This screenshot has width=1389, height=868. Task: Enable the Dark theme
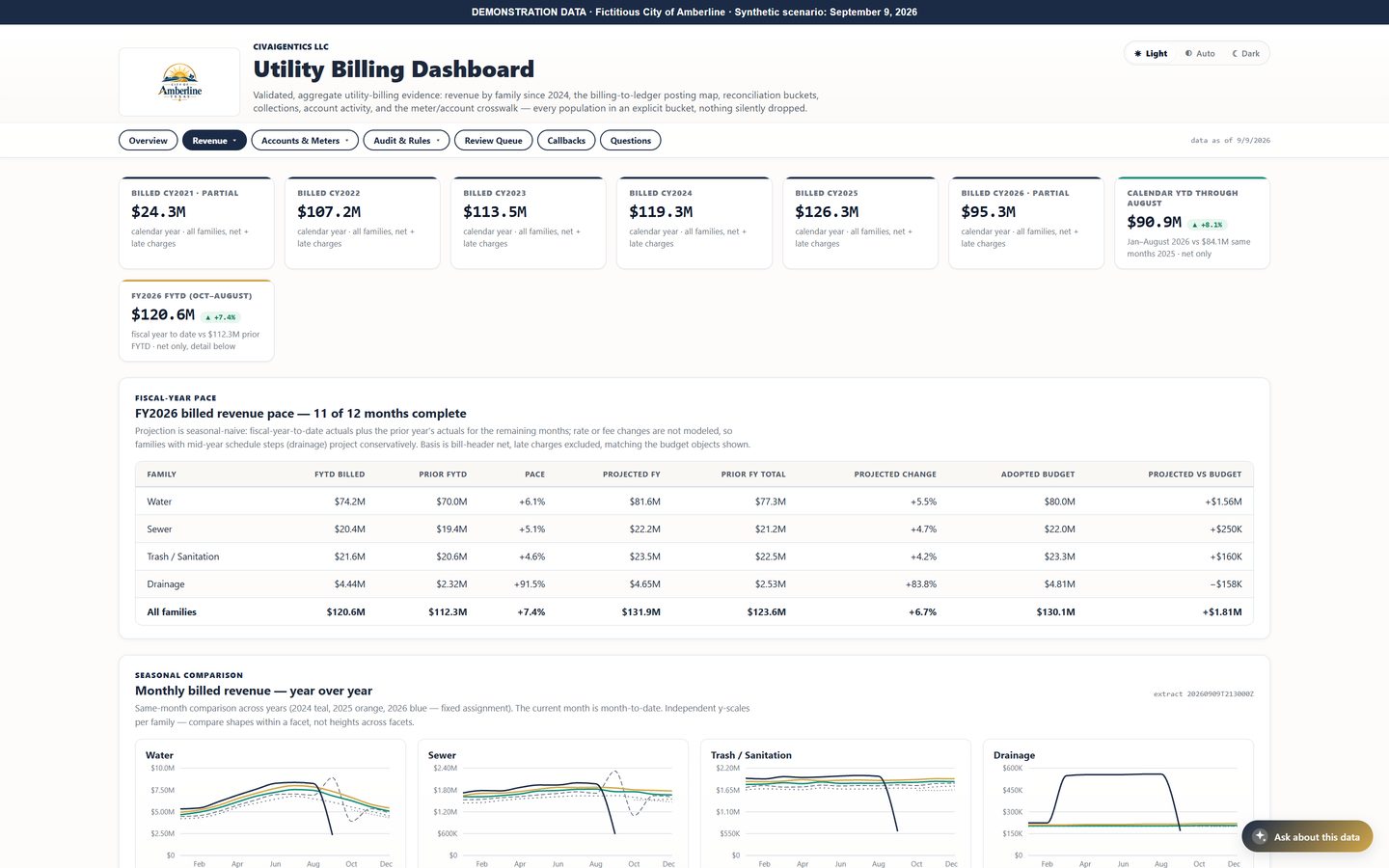pos(1245,54)
